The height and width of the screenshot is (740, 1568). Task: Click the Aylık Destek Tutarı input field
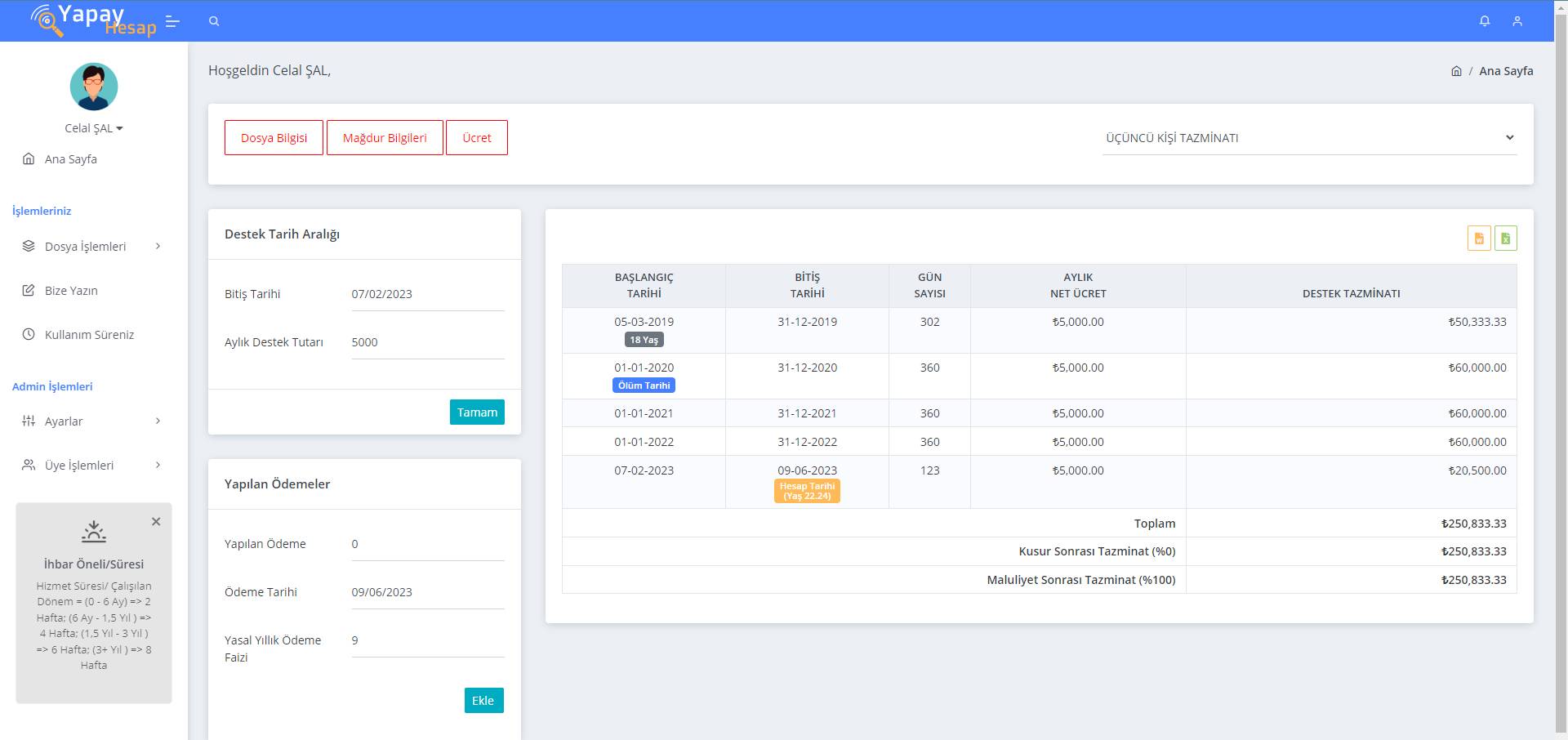pyautogui.click(x=427, y=342)
